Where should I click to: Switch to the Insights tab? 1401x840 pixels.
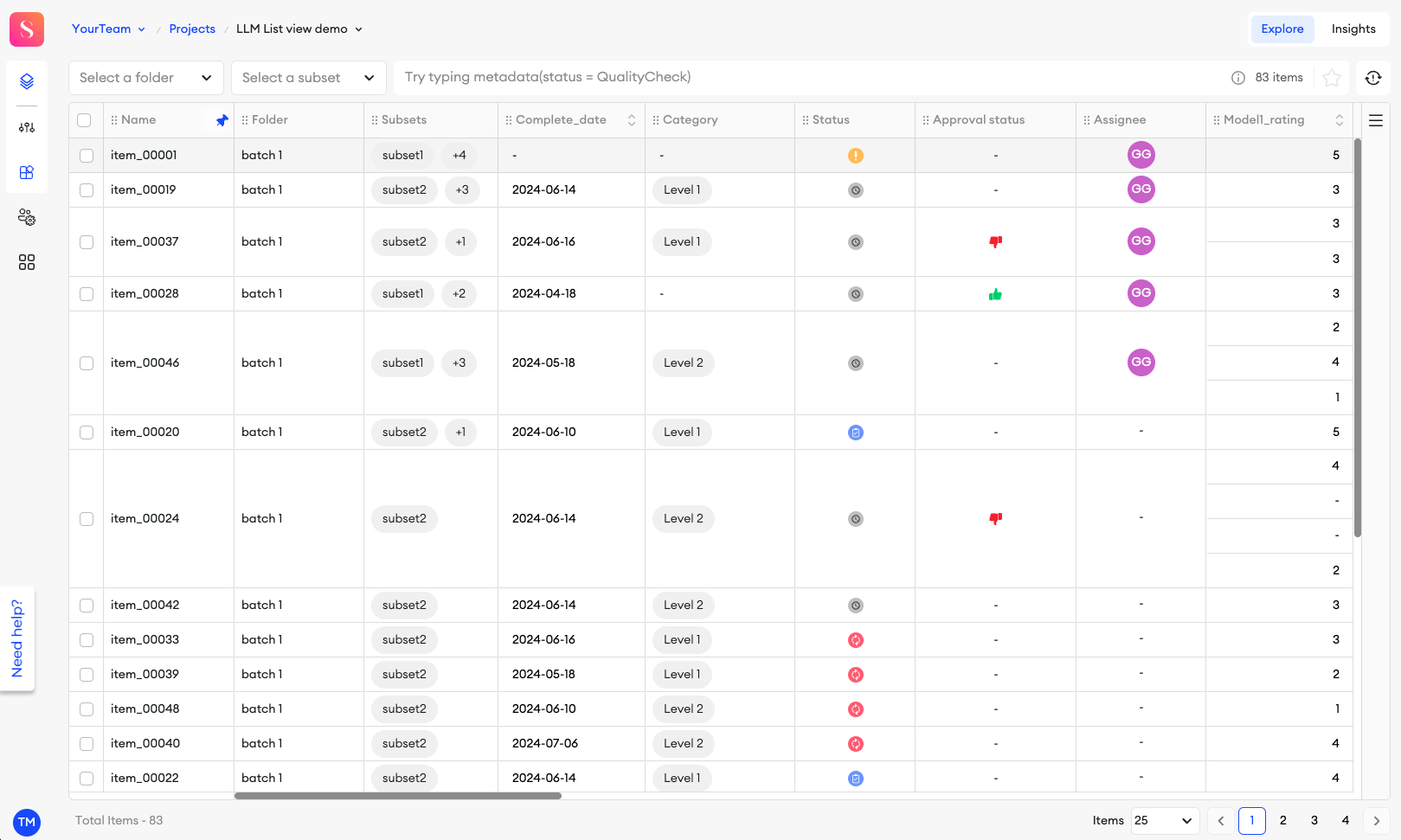pos(1353,29)
